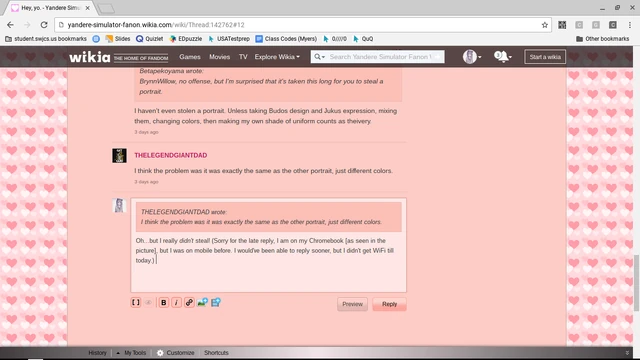The width and height of the screenshot is (640, 360).
Task: Open the Chrome three-dot menu
Action: click(630, 25)
